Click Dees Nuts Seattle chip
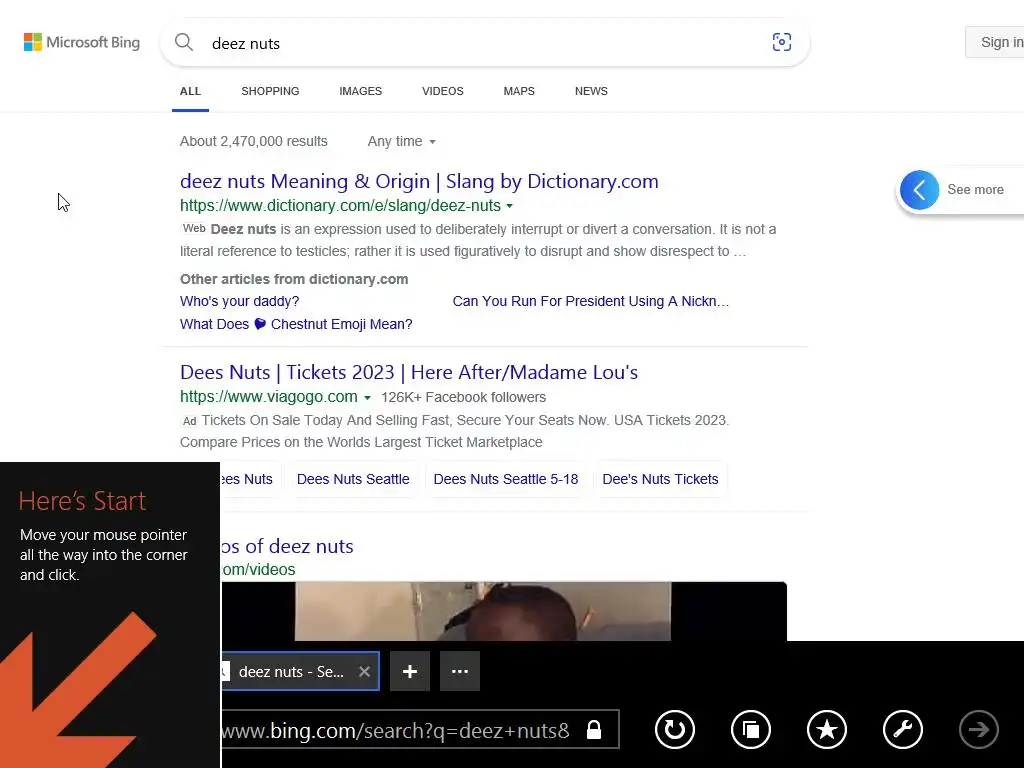1024x768 pixels. coord(353,479)
